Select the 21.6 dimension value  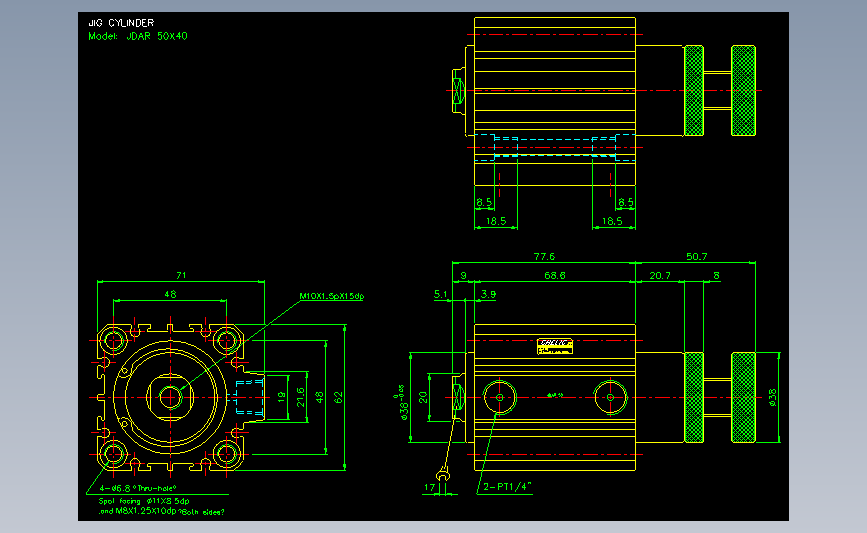[x=300, y=397]
